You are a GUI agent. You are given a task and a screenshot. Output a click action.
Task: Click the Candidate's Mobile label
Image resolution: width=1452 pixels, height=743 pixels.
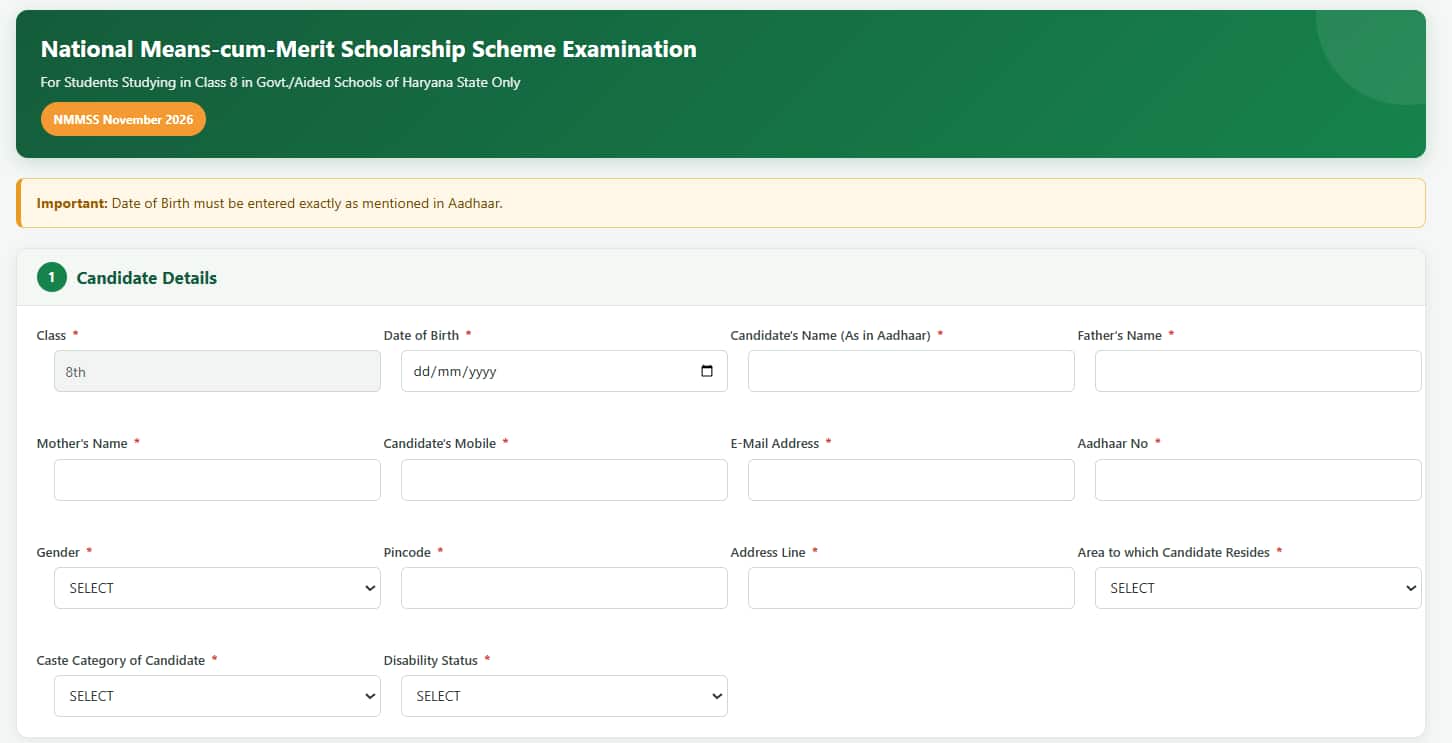tap(440, 443)
